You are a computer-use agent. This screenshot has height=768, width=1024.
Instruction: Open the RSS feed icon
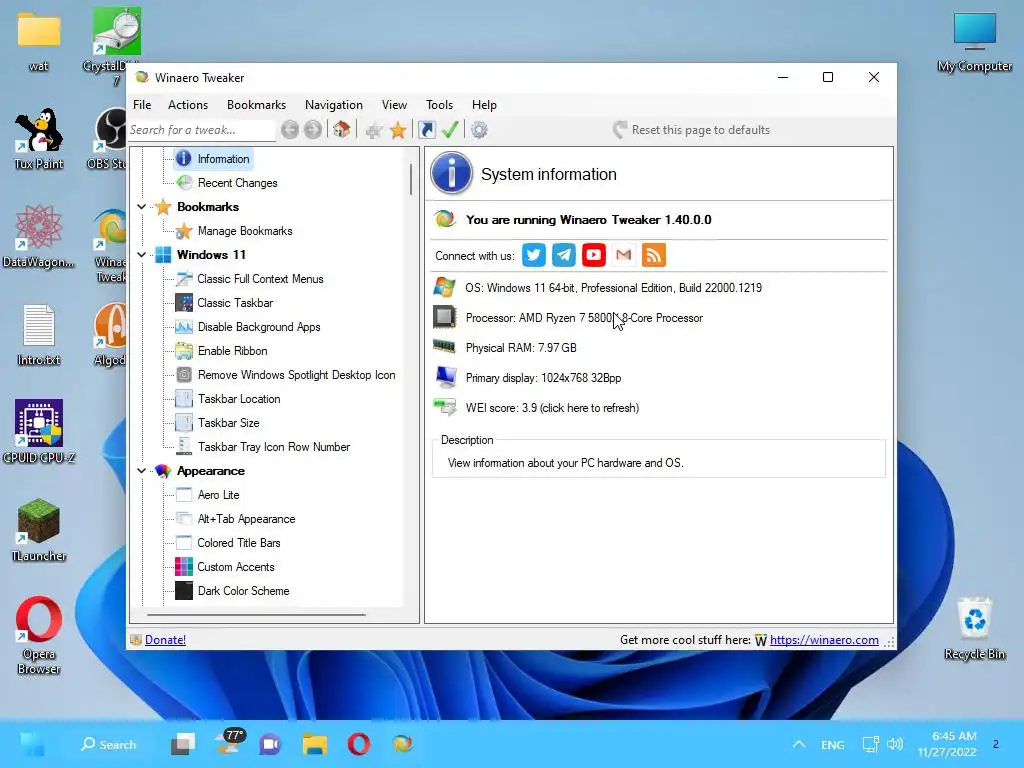click(654, 255)
